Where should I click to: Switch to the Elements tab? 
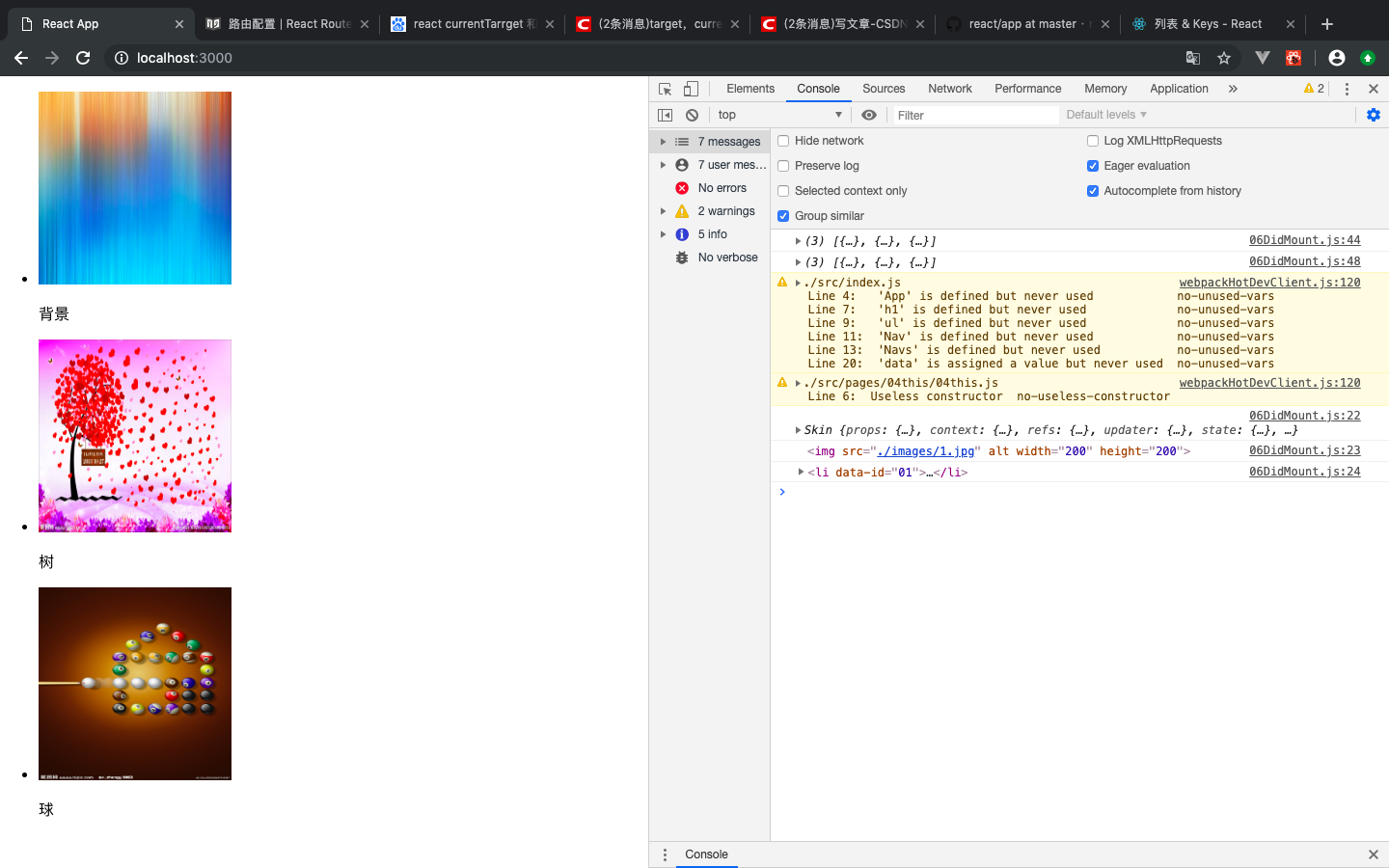click(x=749, y=88)
